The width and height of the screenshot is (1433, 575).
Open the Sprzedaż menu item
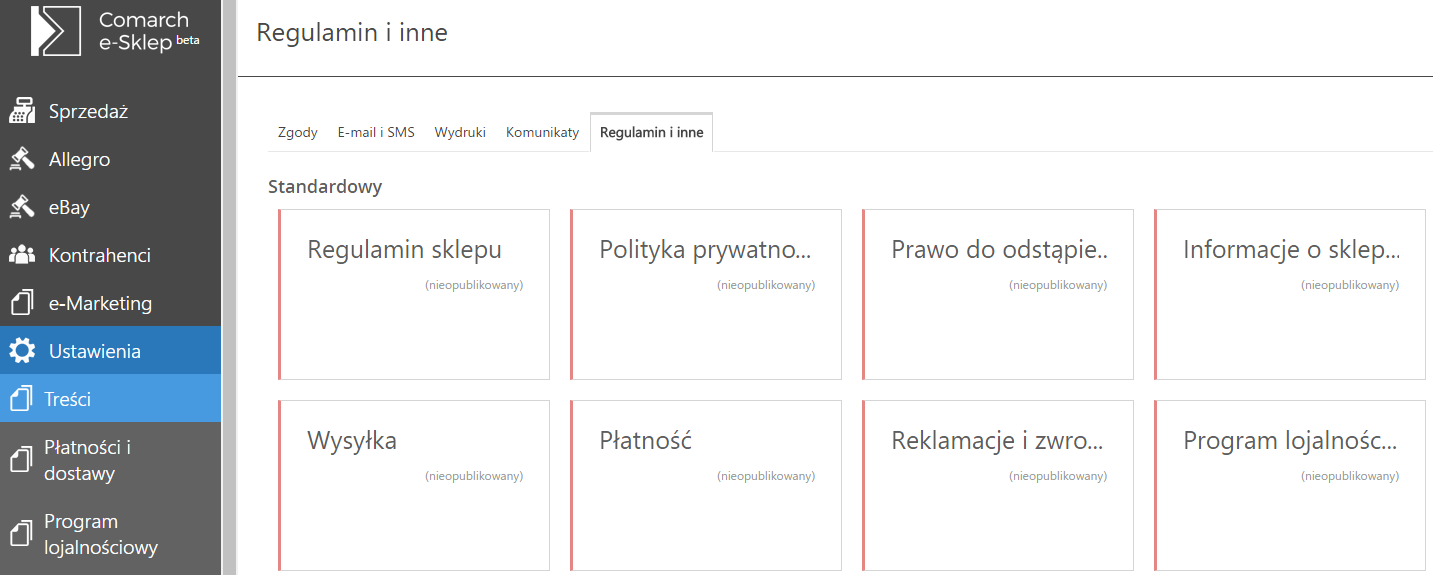click(x=110, y=112)
